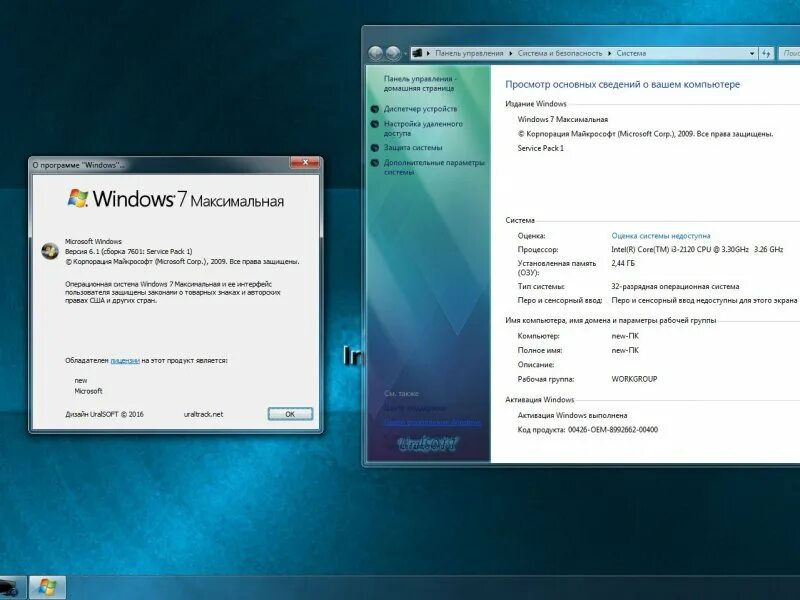
Task: Click the Windows flag logo in About dialog
Action: point(78,198)
